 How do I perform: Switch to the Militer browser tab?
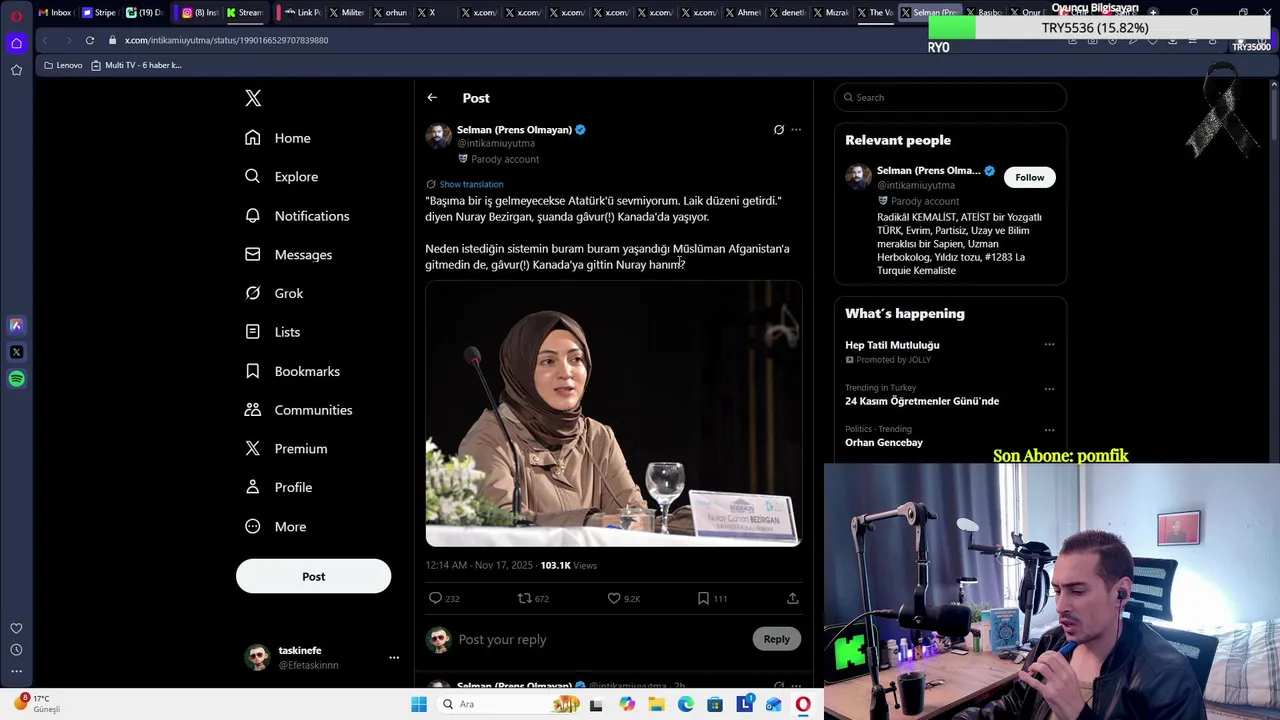(x=346, y=13)
